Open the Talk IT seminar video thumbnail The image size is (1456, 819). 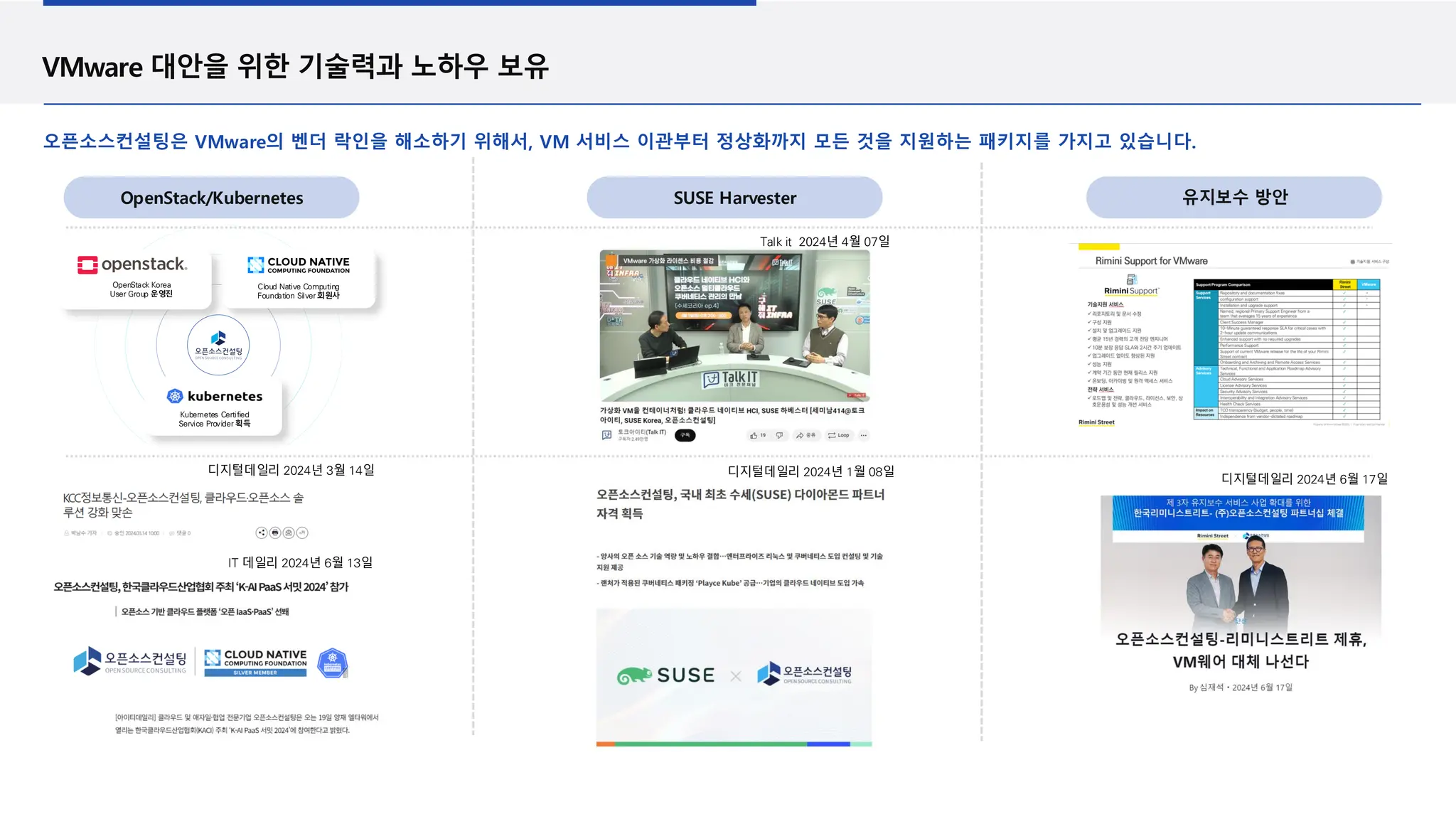[x=734, y=326]
